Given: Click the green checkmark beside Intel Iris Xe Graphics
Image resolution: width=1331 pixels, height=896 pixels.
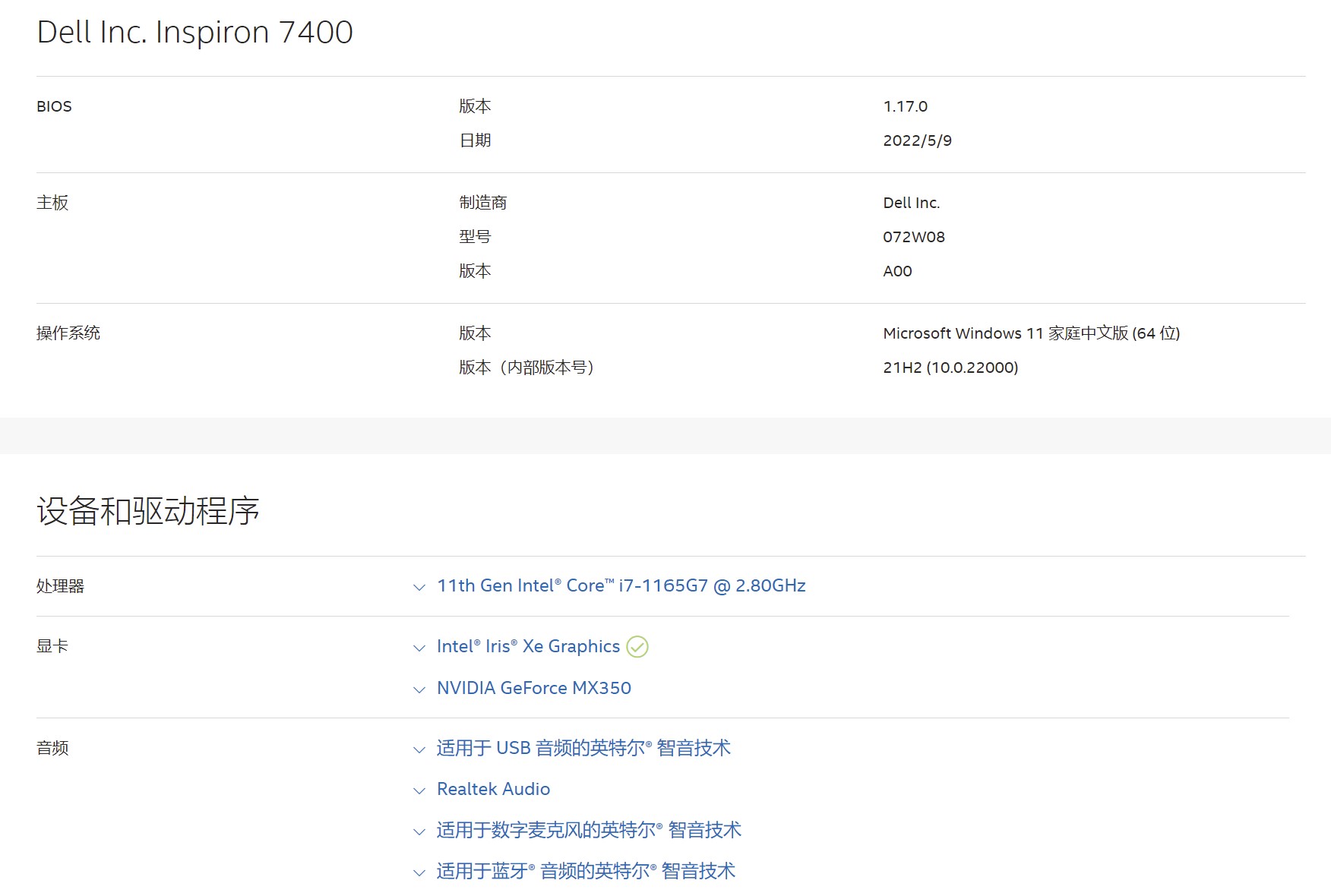Looking at the screenshot, I should click(x=637, y=647).
